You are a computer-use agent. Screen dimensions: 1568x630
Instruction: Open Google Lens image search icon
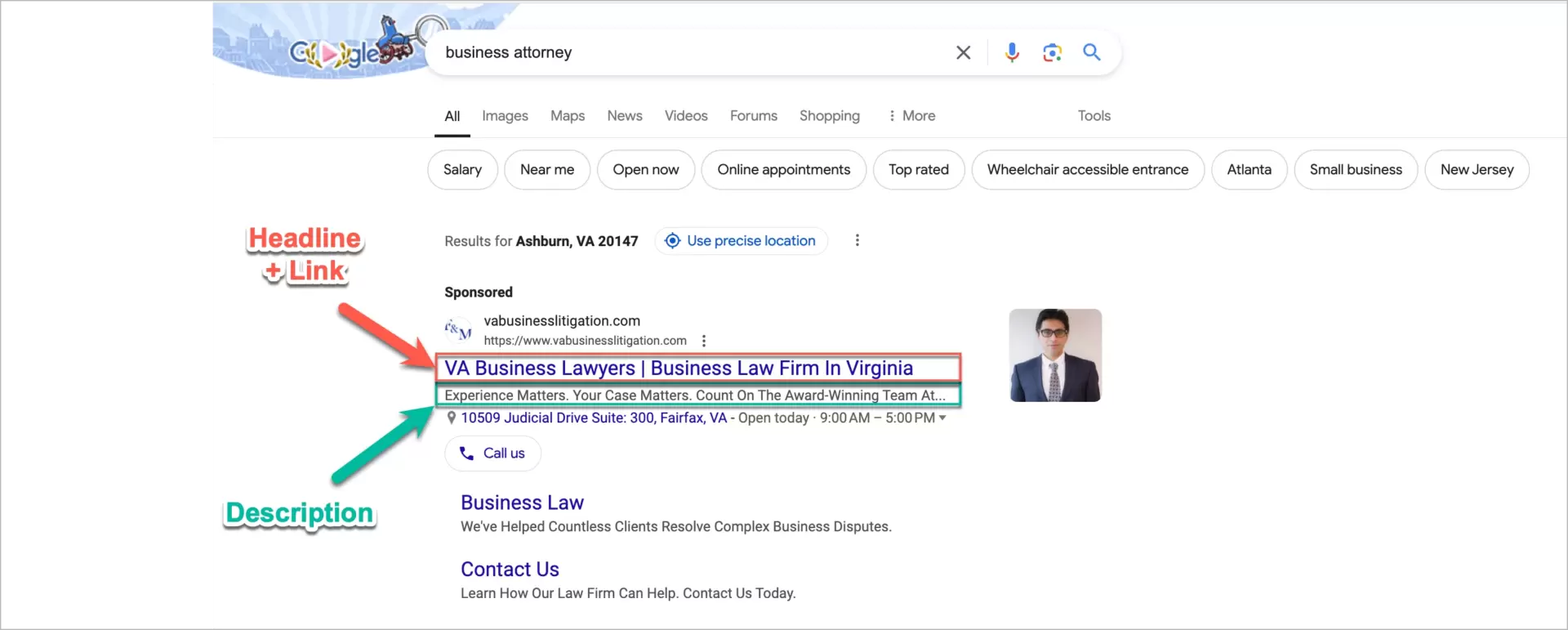[1052, 52]
